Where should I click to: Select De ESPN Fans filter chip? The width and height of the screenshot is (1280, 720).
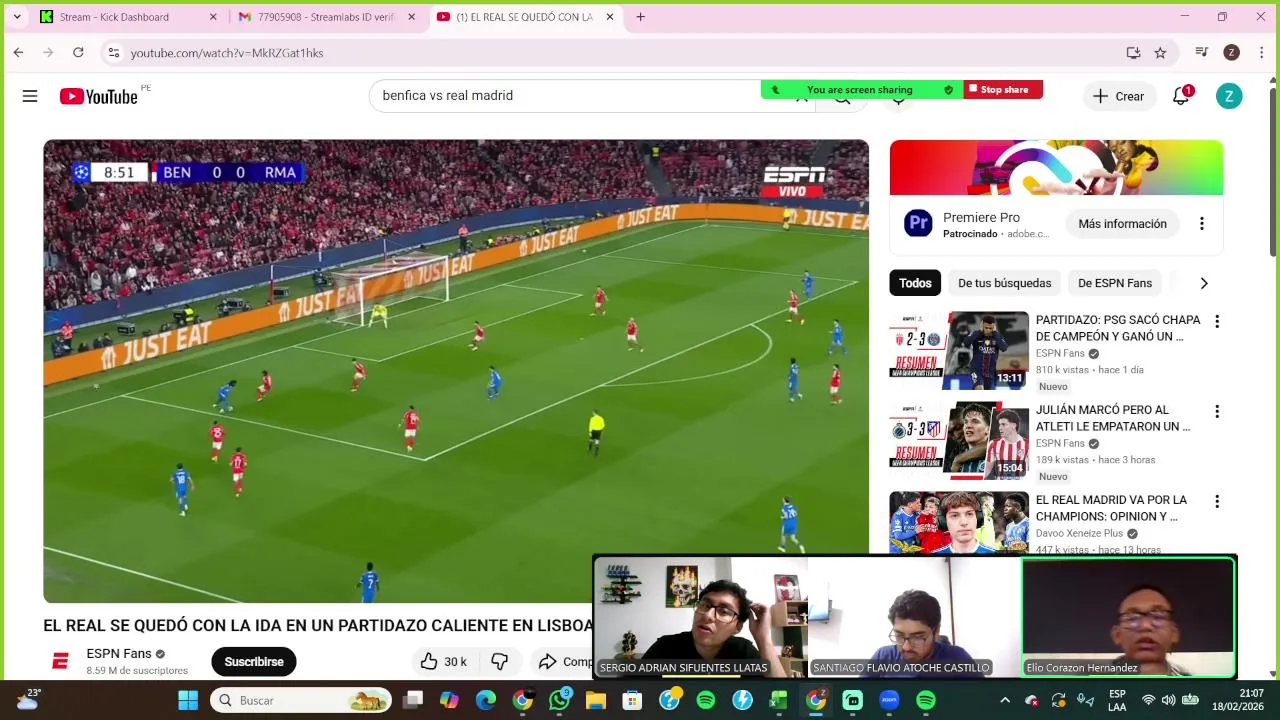[1115, 283]
